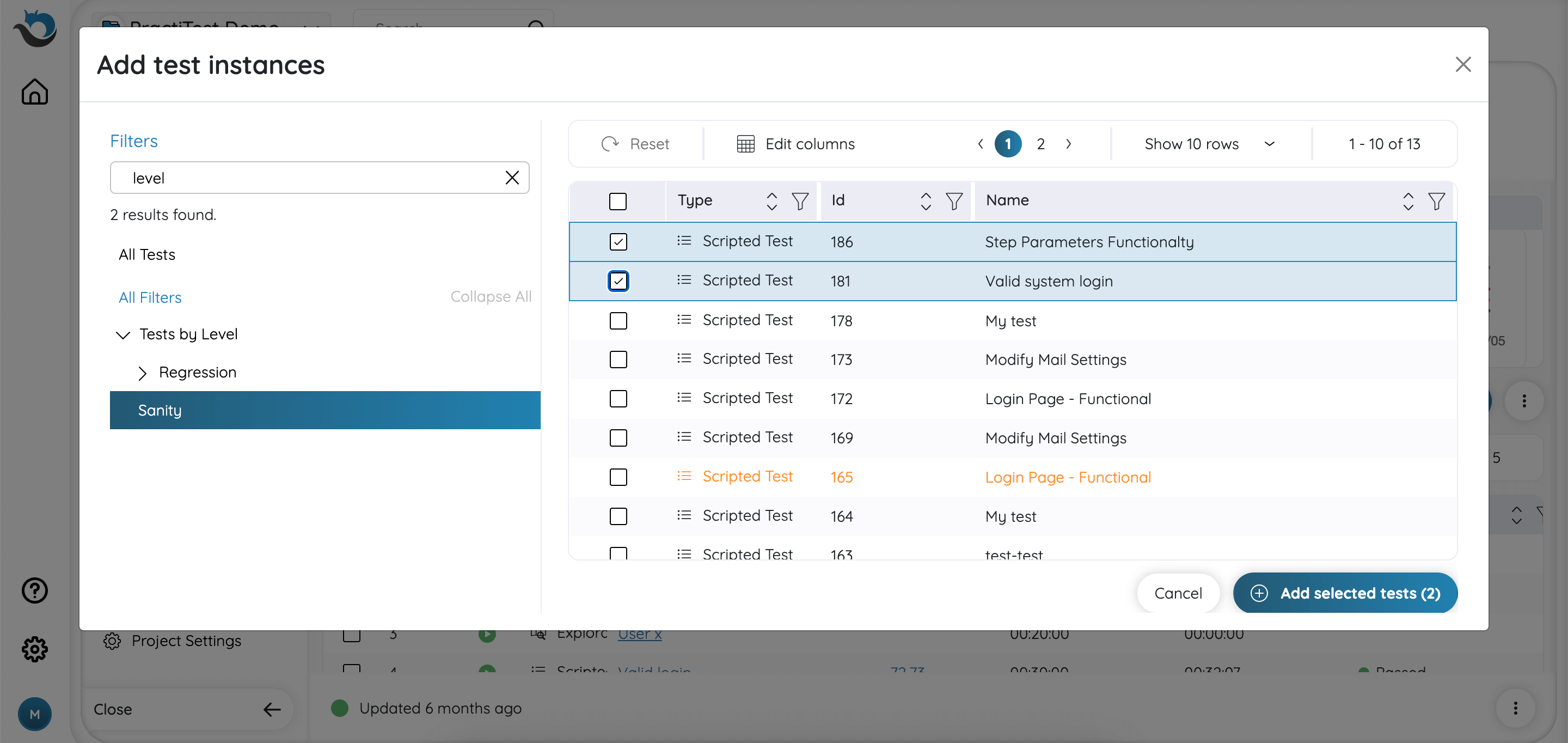1568x743 pixels.
Task: Go to the next results page arrow
Action: coord(1068,144)
